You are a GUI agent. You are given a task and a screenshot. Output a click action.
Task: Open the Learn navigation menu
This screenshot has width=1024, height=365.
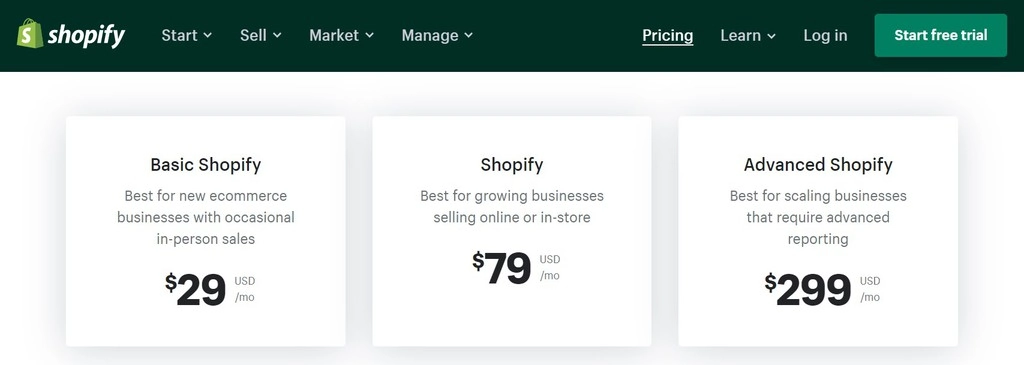[748, 36]
